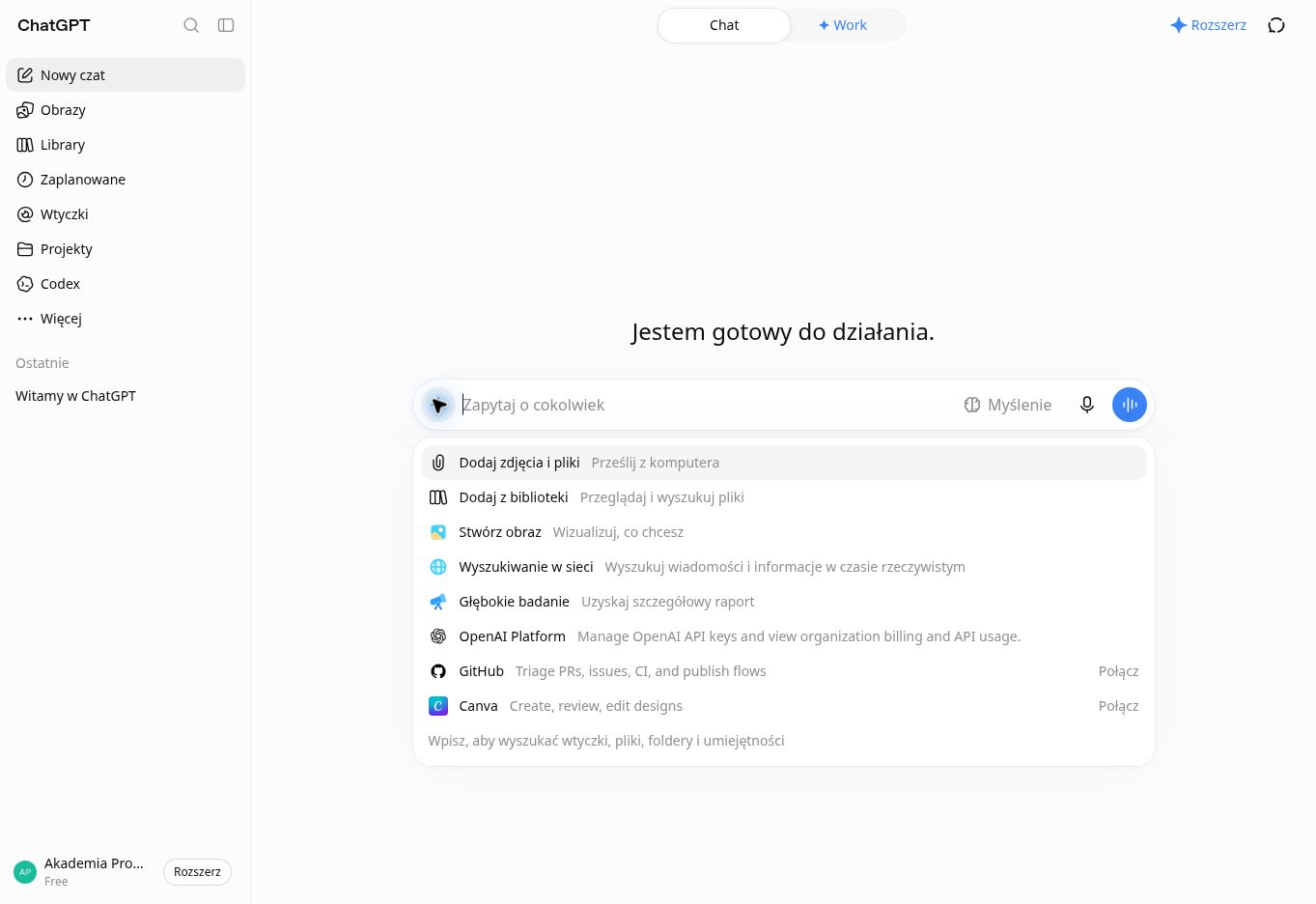
Task: Click the blue Rozszerz link at top right
Action: (x=1208, y=25)
